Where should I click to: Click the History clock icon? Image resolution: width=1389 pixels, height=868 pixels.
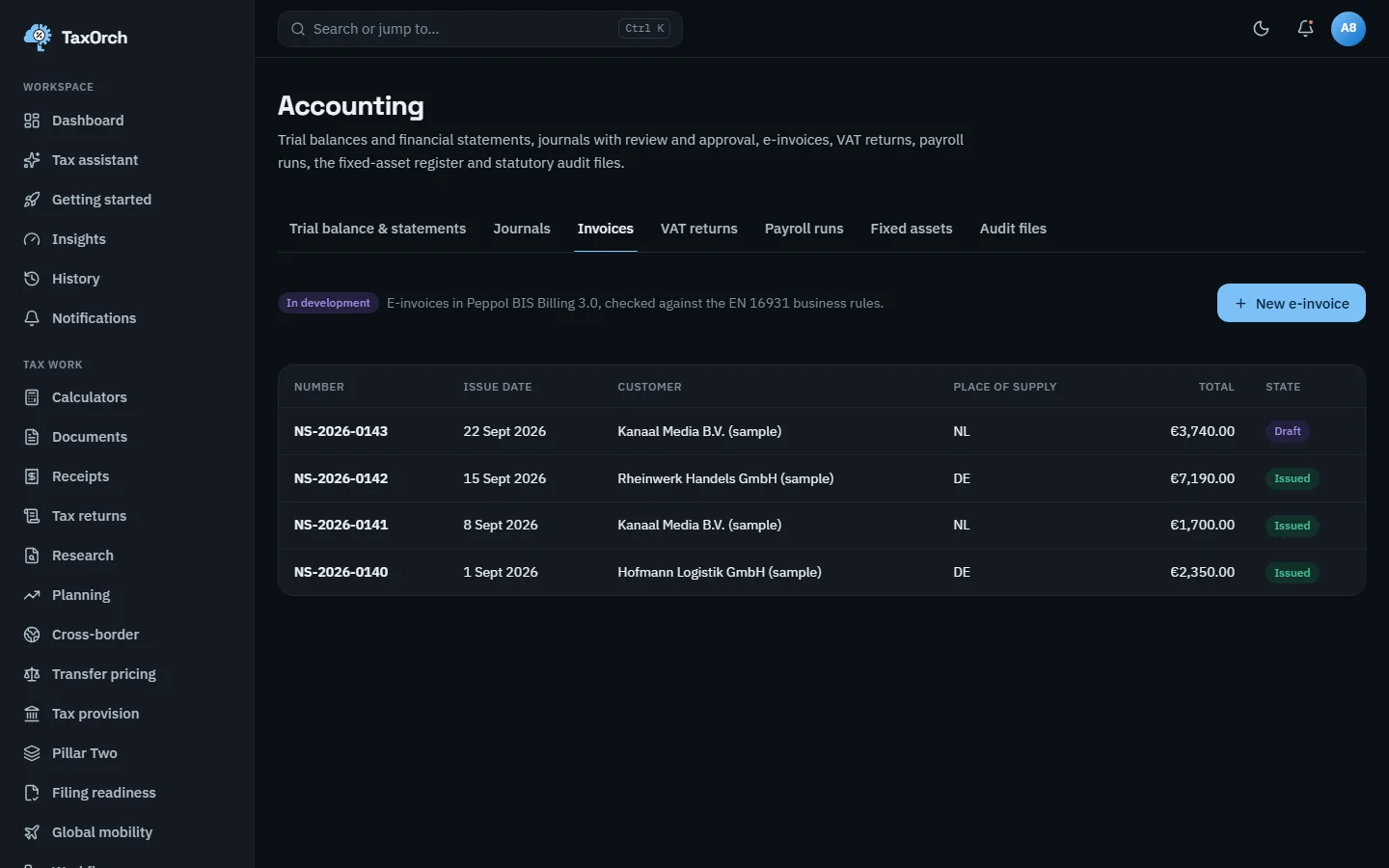pyautogui.click(x=32, y=279)
